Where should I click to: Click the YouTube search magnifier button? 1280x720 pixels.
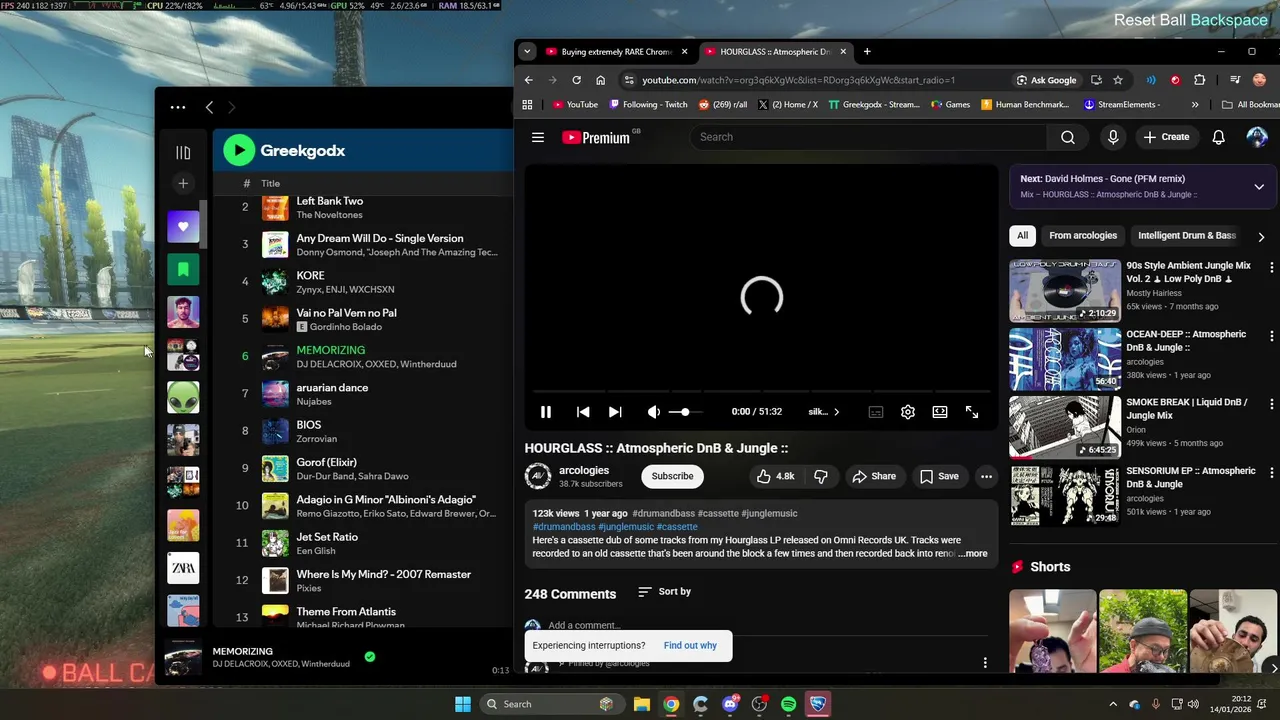1068,137
